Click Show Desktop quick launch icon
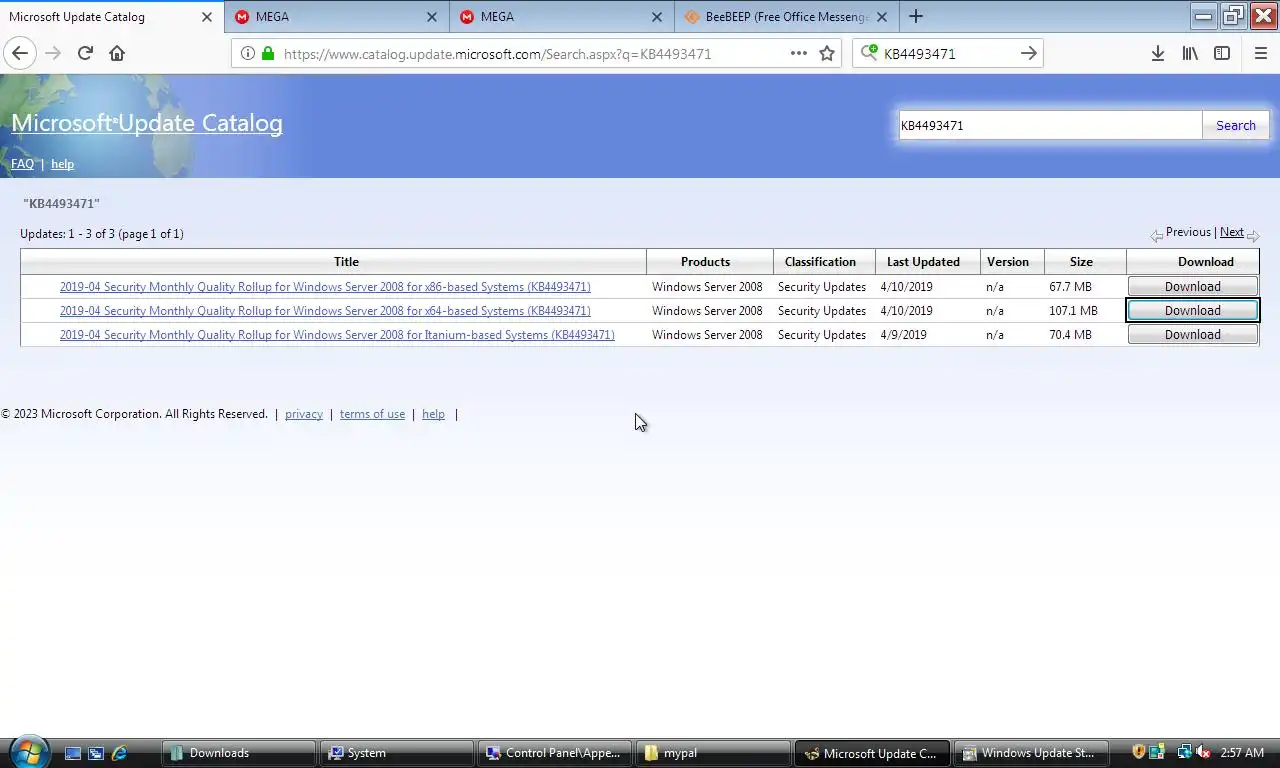This screenshot has height=768, width=1280. coord(73,753)
